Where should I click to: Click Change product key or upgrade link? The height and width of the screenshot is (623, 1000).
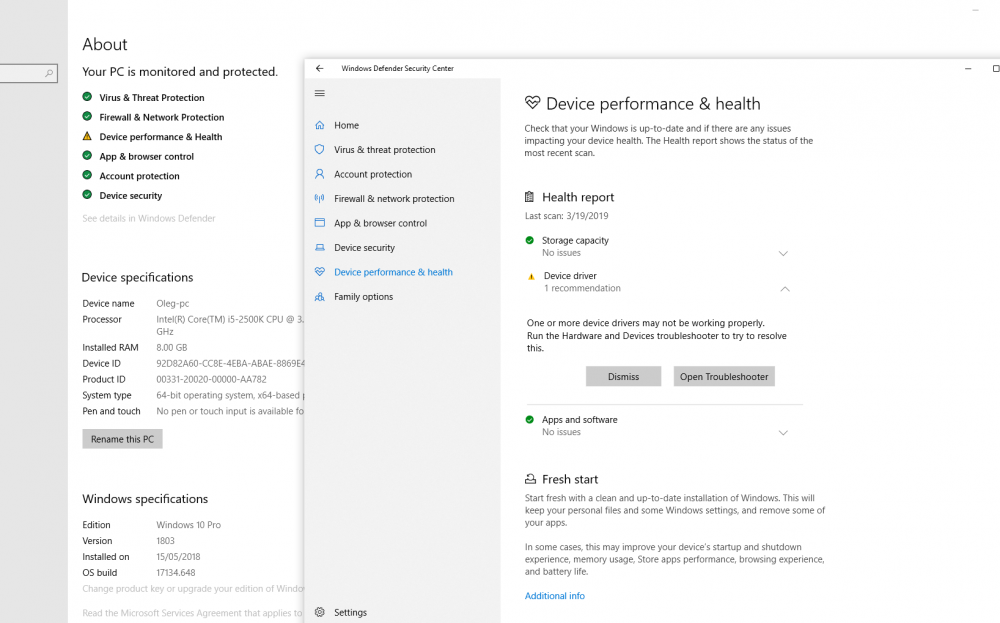193,589
